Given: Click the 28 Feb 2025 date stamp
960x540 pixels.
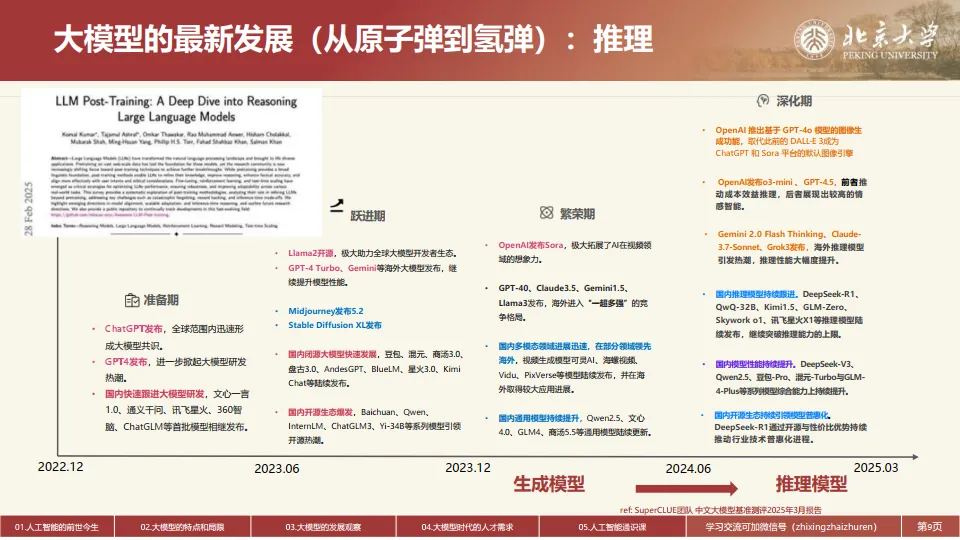Looking at the screenshot, I should point(28,209).
